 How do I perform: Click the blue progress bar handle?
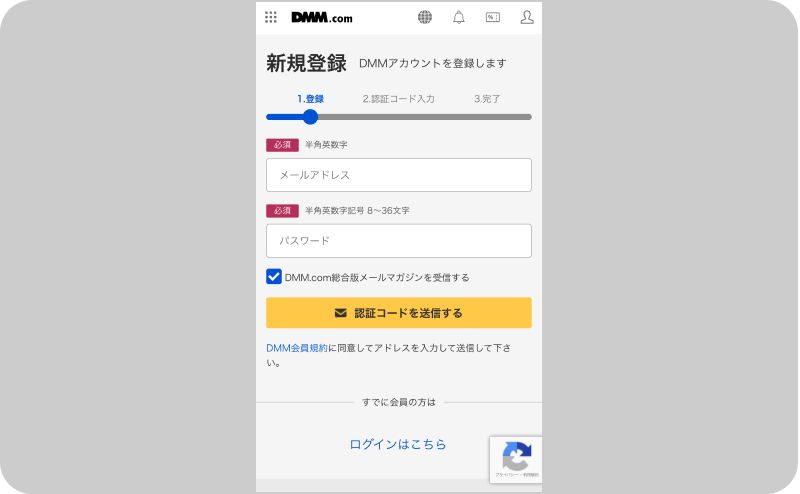(310, 117)
